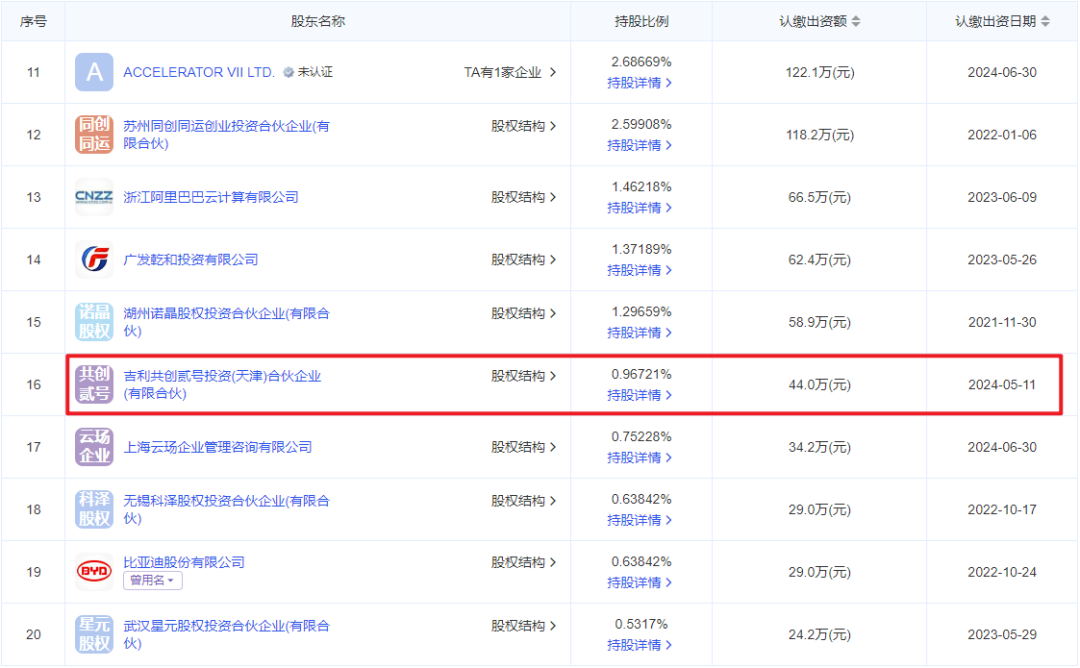Click the CNZZ logo for 浙江阿里巴巴云计算
1080x668 pixels.
94,197
